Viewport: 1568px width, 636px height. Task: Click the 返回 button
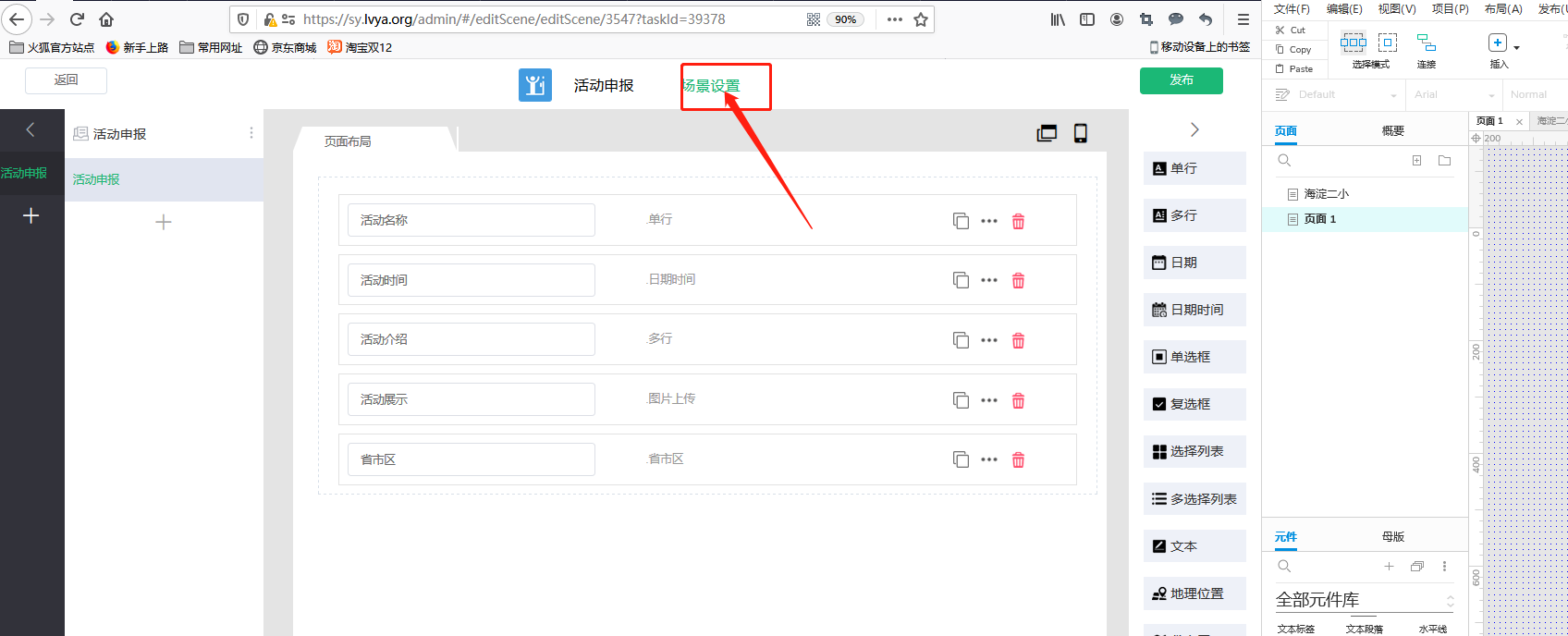[x=66, y=80]
